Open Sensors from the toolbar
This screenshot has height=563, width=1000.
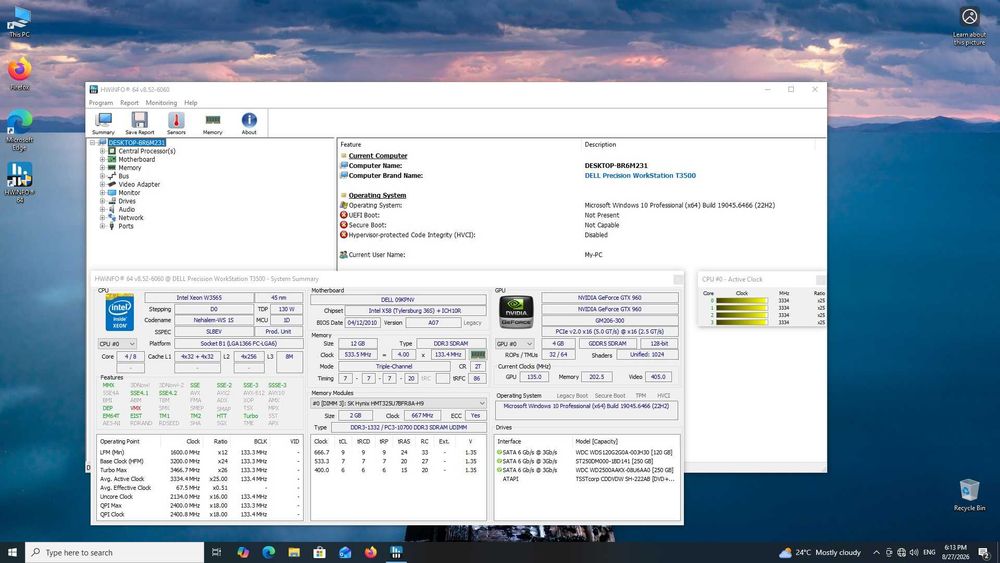coord(176,123)
